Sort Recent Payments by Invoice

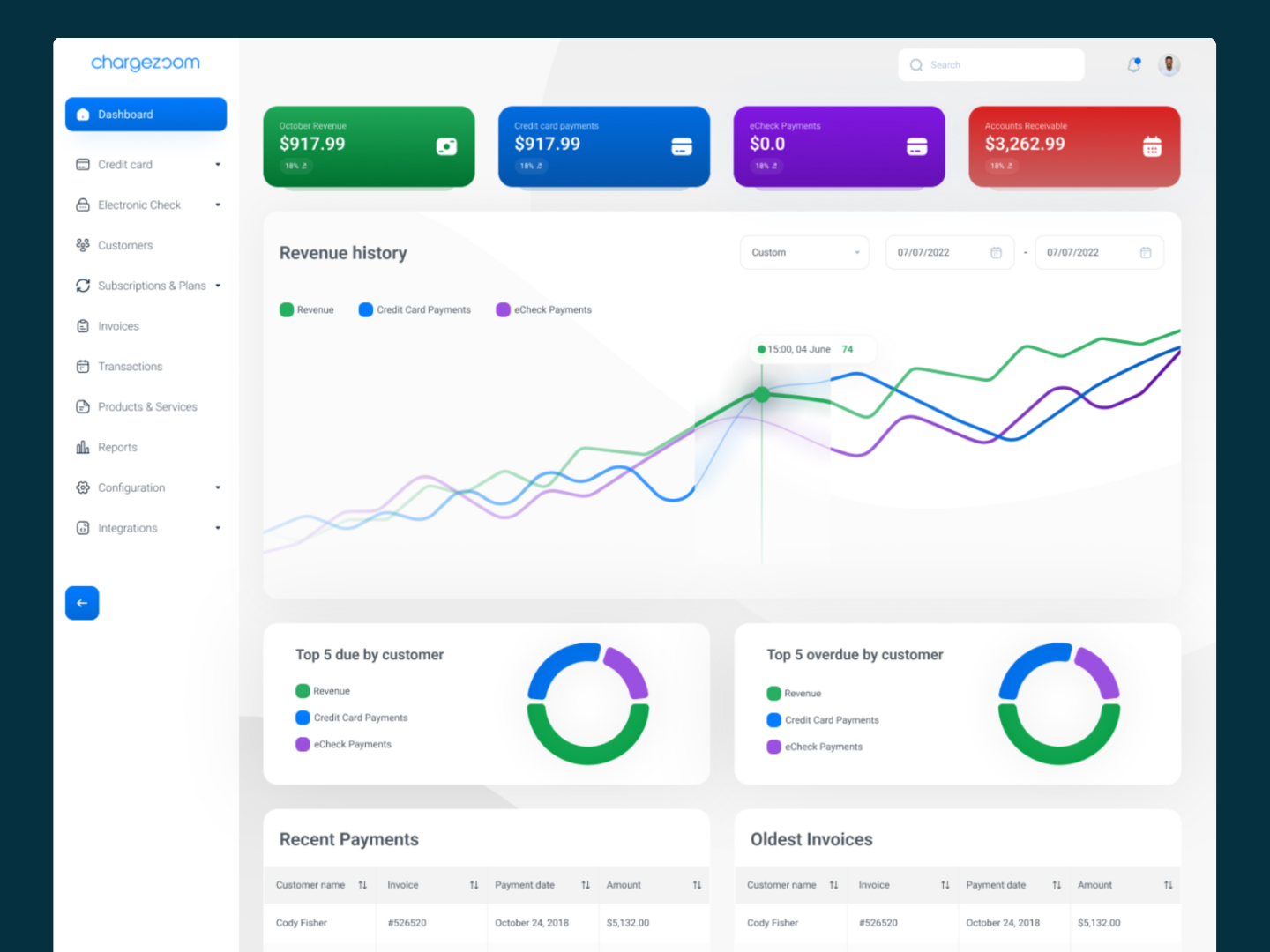[474, 885]
